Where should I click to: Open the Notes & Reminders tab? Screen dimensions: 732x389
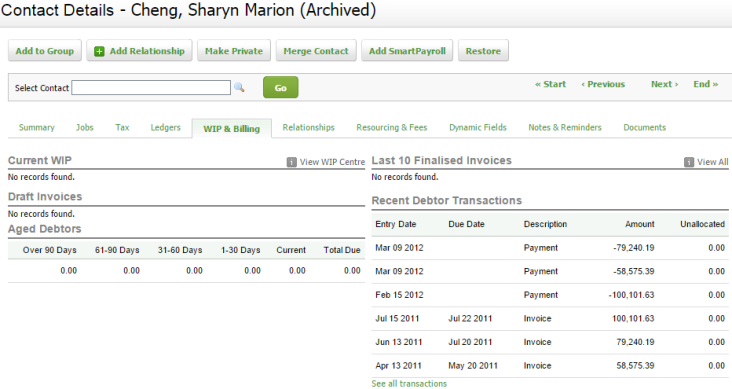tap(565, 127)
